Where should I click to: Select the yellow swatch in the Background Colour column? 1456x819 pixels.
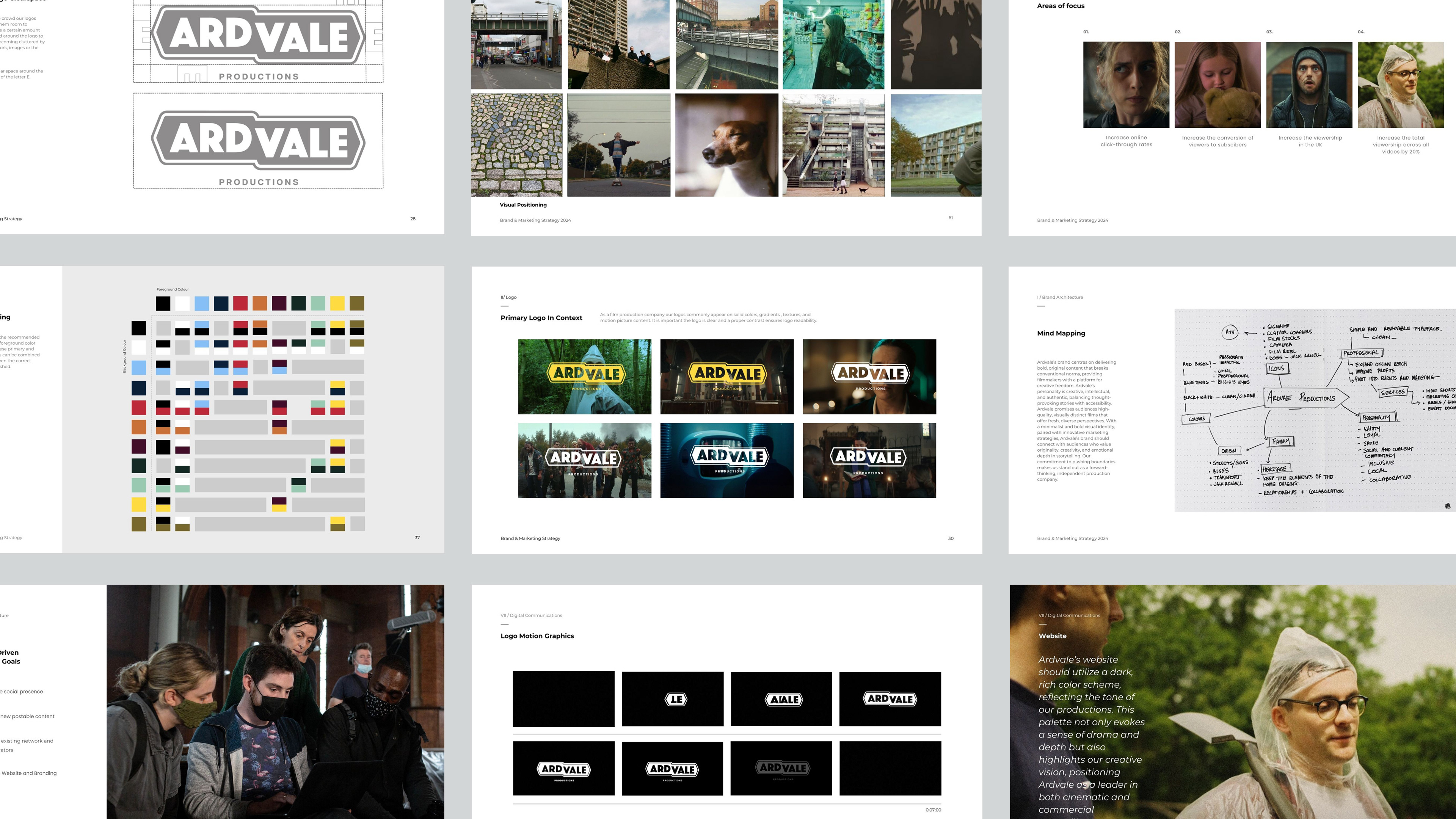[138, 504]
